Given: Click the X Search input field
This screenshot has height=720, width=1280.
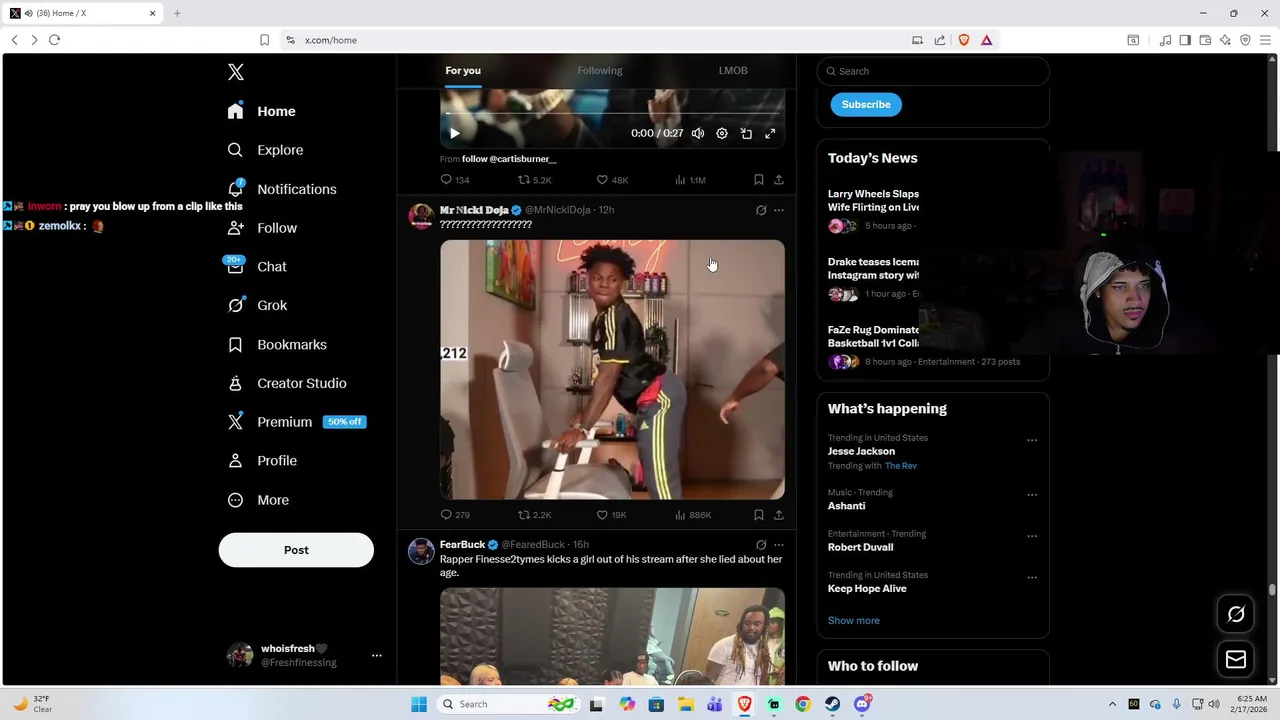Looking at the screenshot, I should (933, 71).
